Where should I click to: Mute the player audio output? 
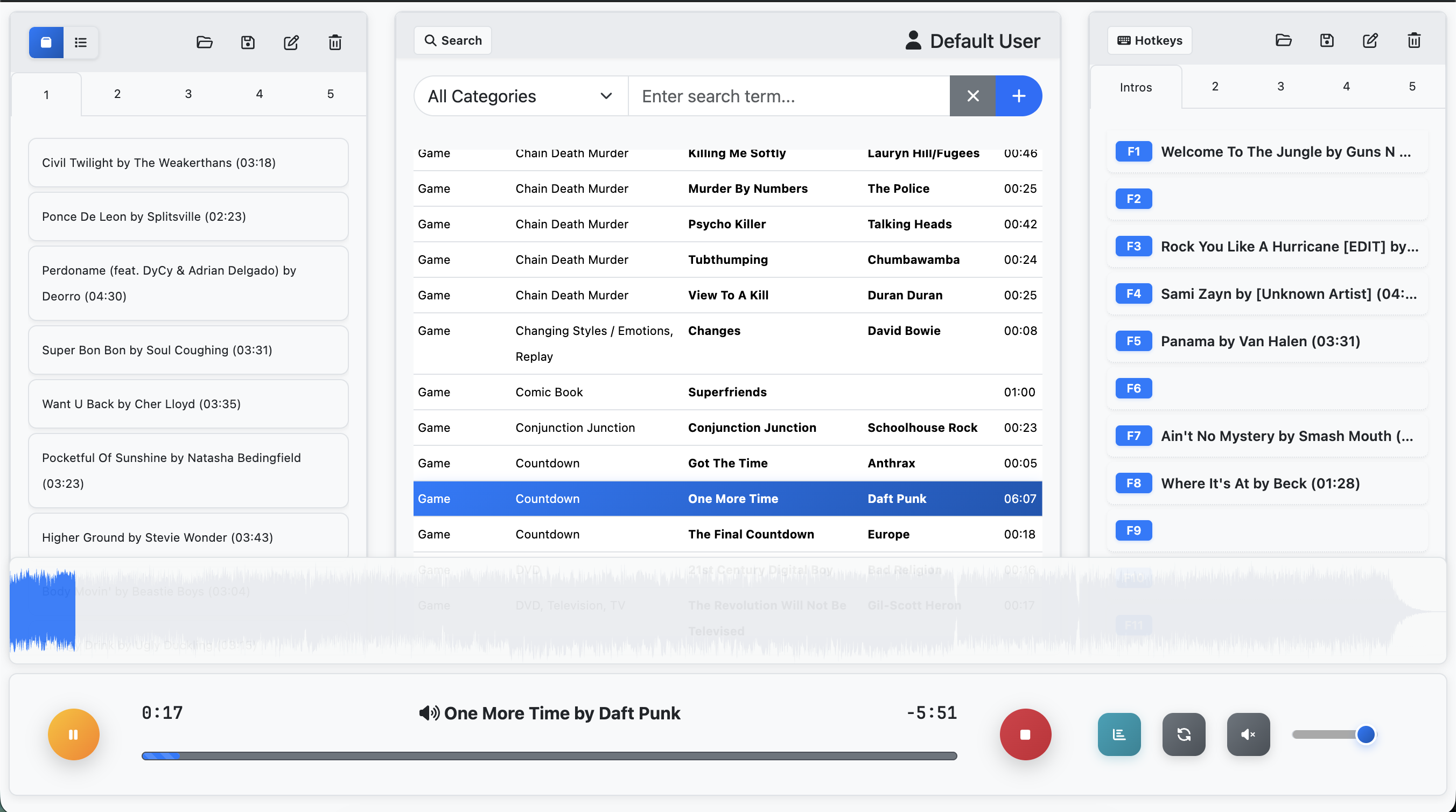[x=1249, y=734]
